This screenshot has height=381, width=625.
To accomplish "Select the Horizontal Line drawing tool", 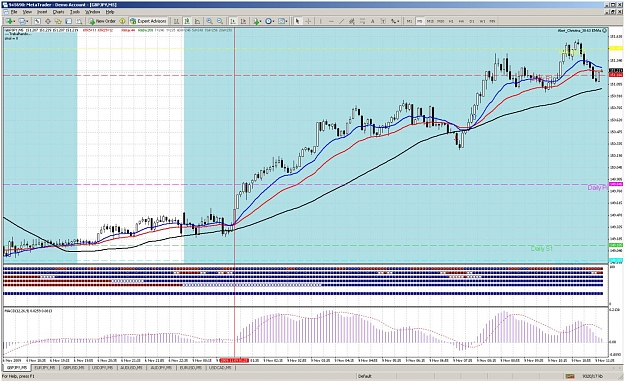I will 331,21.
